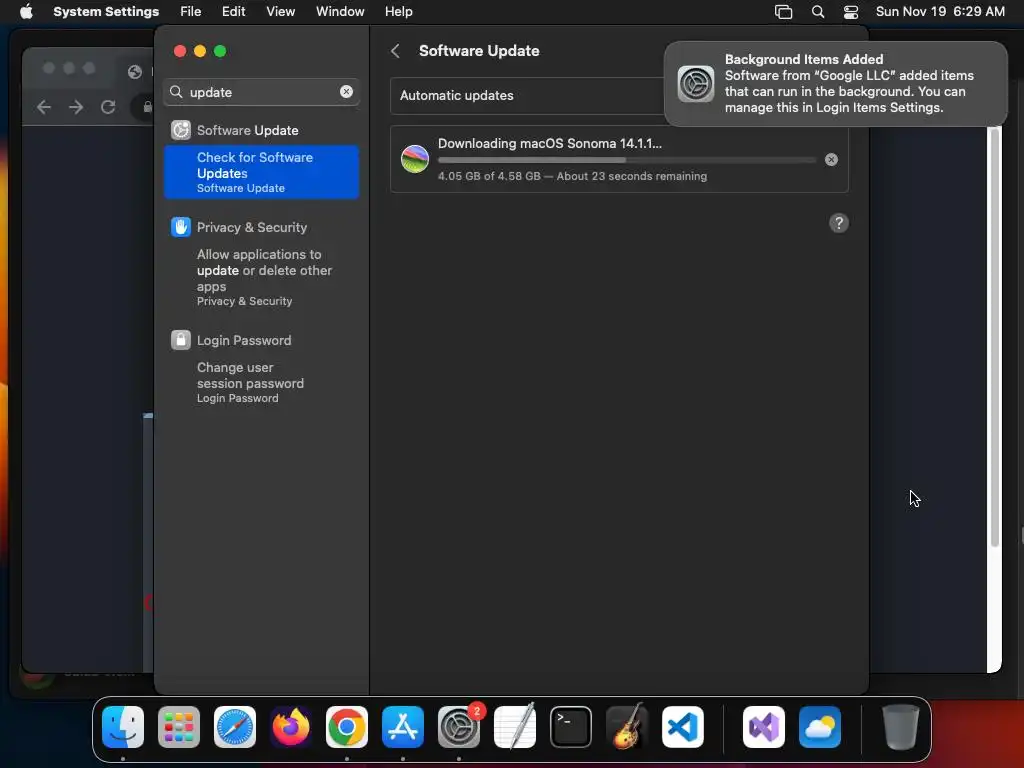
Task: Click Stage Manager icon in menu bar
Action: [x=783, y=12]
